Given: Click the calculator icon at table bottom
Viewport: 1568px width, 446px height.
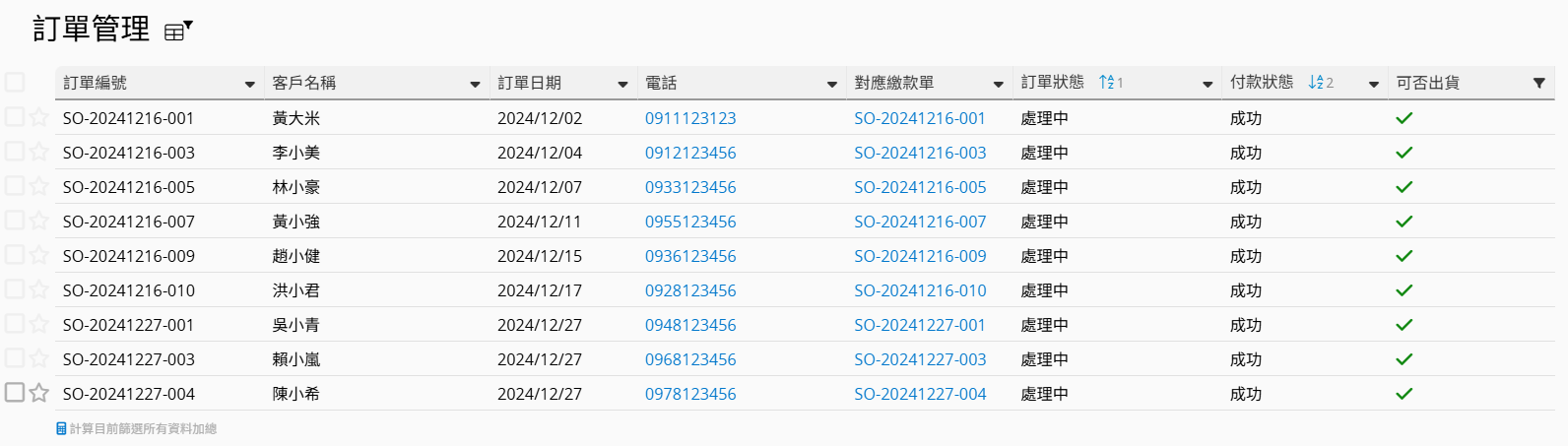Looking at the screenshot, I should click(61, 429).
